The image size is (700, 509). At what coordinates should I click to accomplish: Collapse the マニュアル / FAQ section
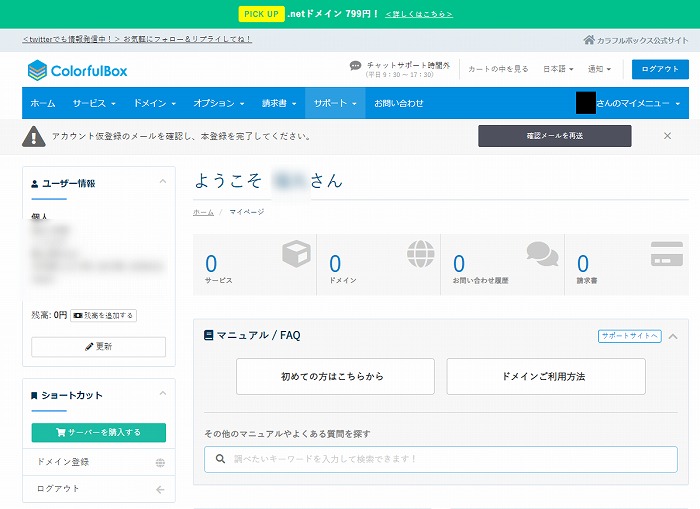point(673,336)
